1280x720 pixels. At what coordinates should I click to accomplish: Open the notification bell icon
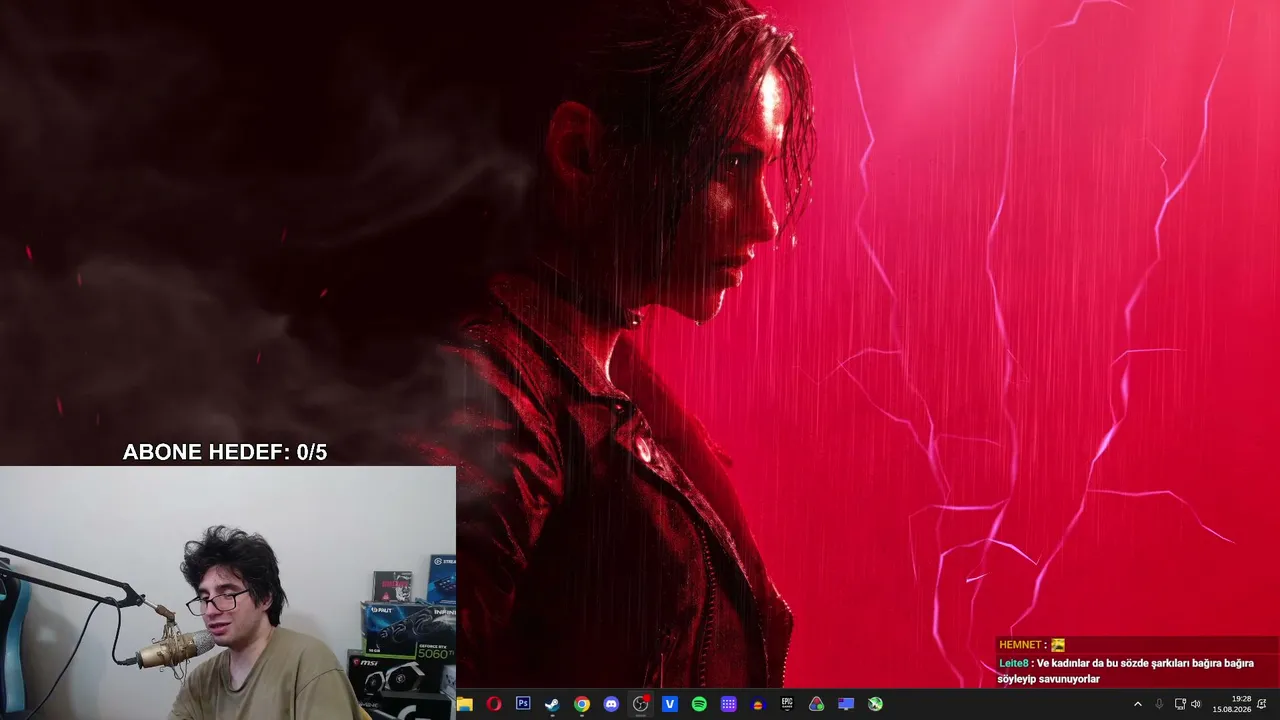(1262, 704)
